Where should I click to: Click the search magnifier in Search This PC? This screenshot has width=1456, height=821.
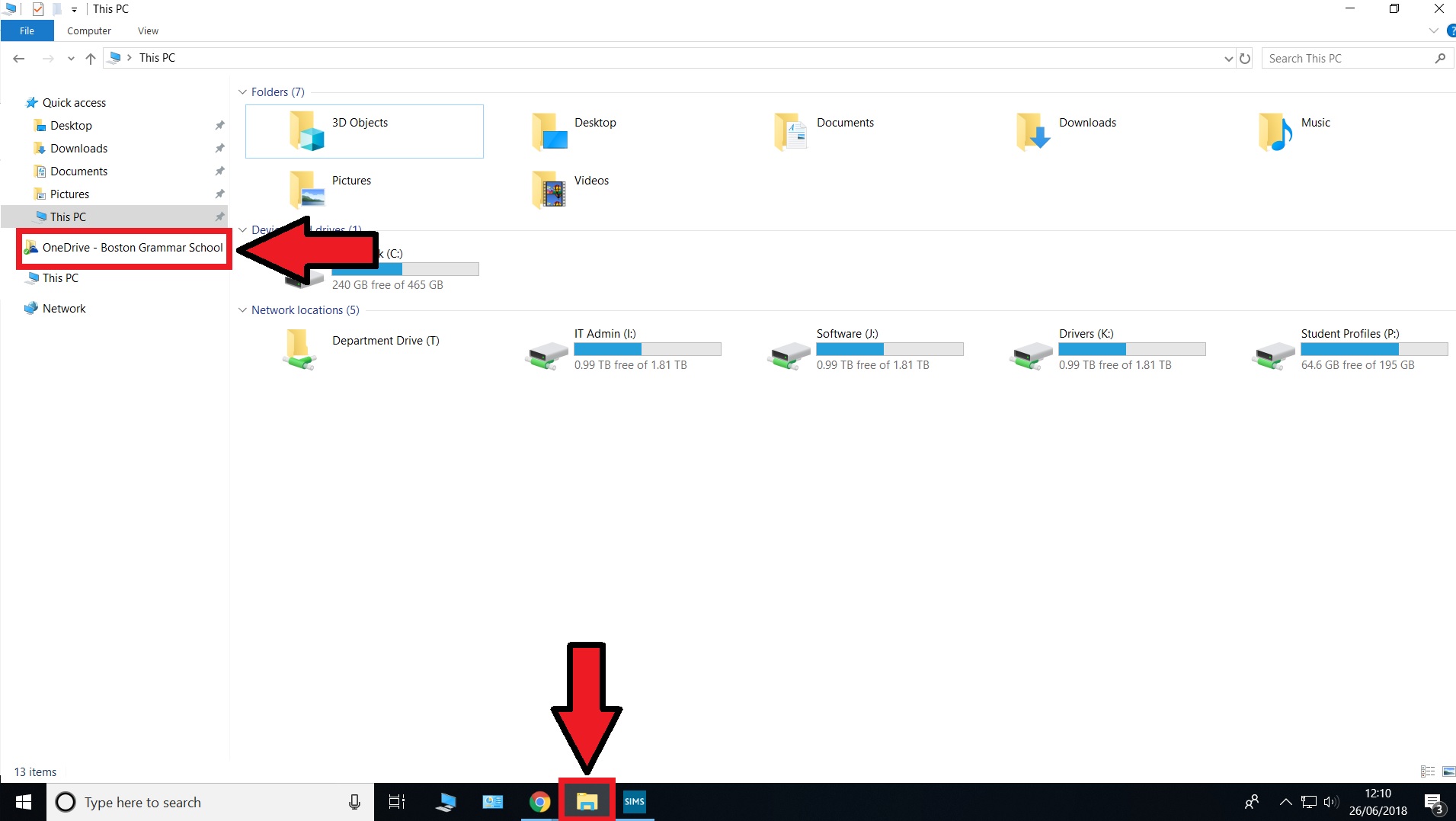click(x=1442, y=57)
